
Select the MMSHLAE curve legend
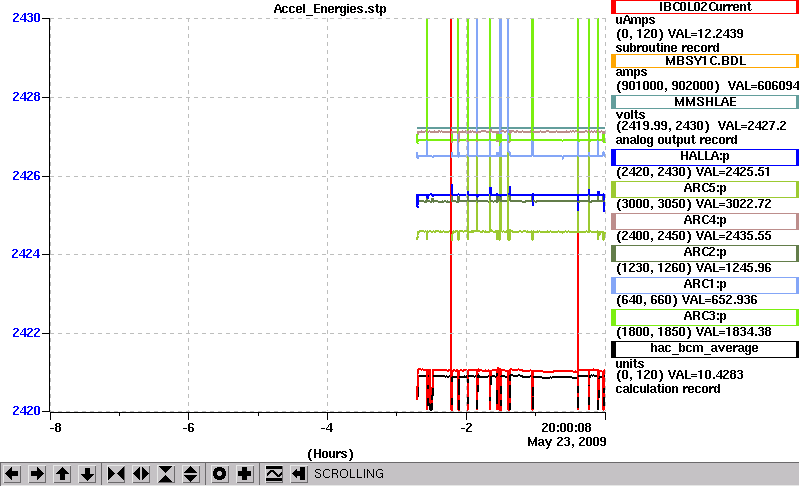pyautogui.click(x=705, y=102)
